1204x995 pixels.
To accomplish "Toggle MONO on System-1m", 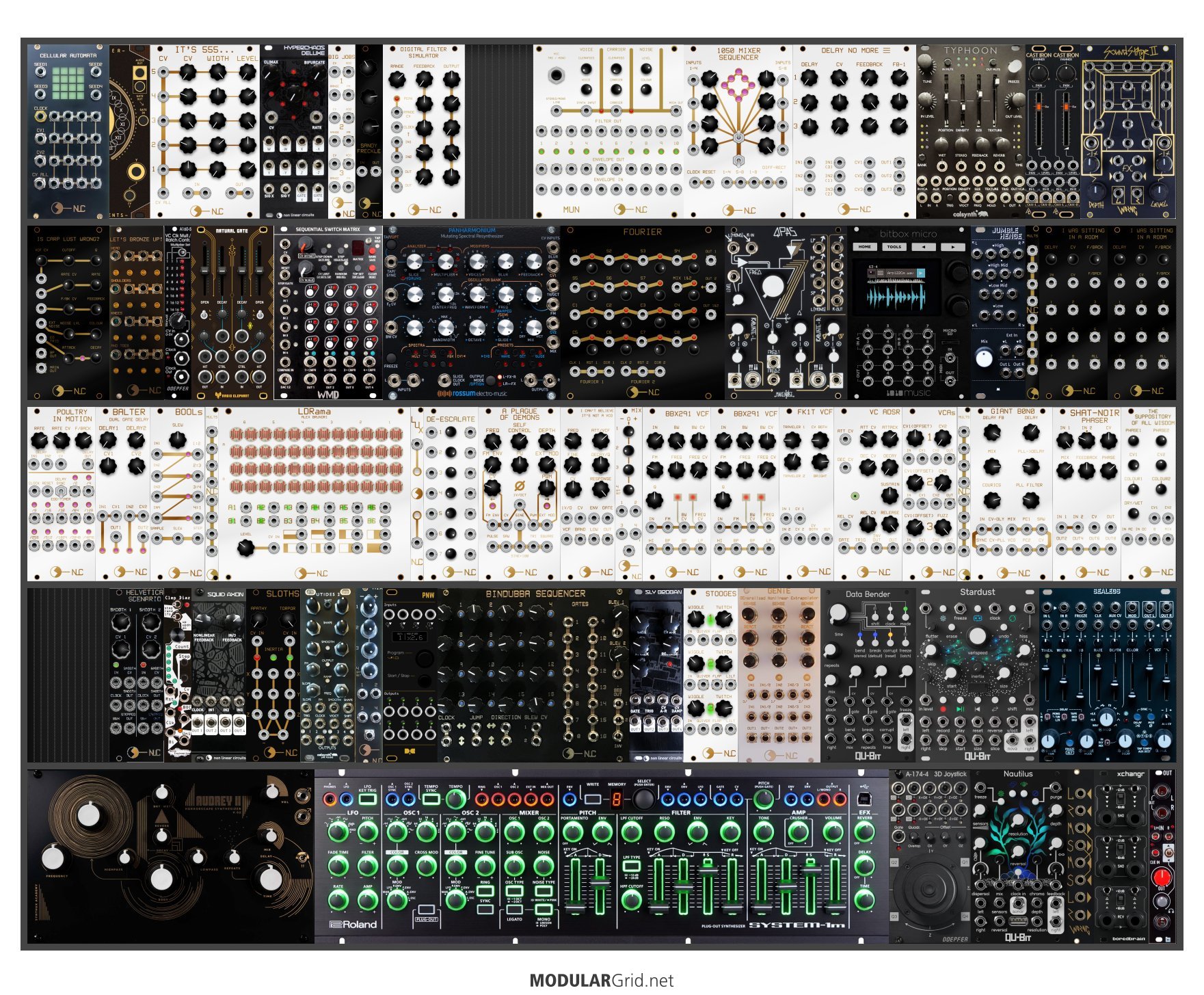I will coord(544,910).
